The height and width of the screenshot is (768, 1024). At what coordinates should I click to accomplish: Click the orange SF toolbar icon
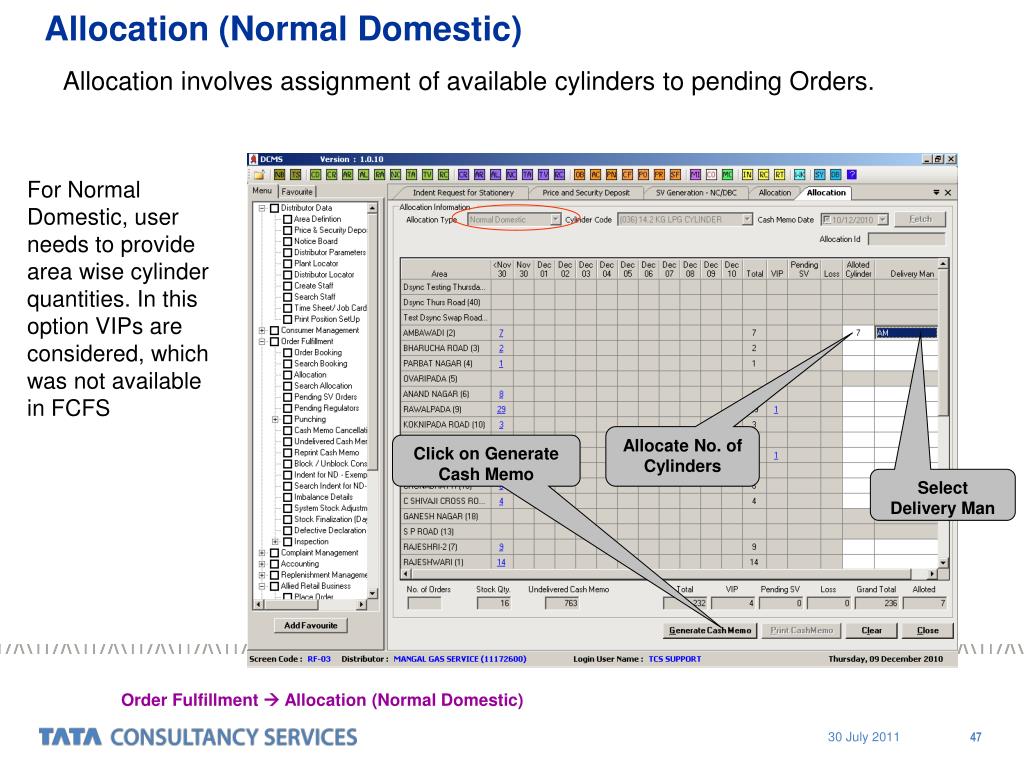pos(675,174)
